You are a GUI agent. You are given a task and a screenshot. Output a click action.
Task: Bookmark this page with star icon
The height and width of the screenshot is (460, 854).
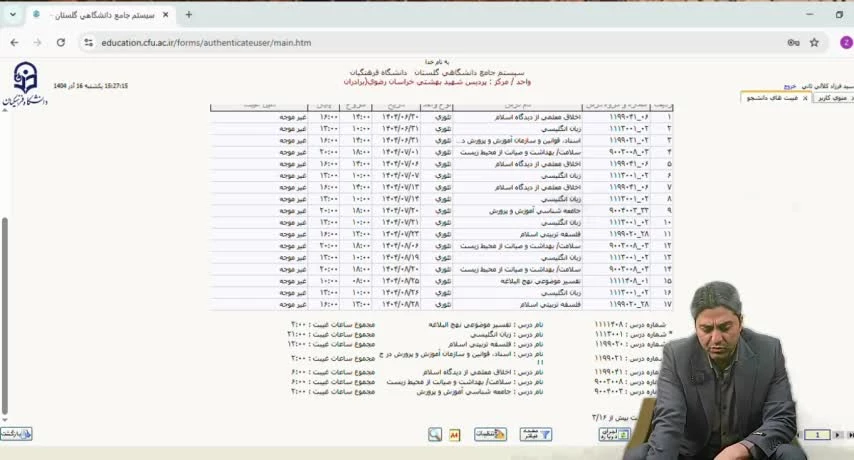click(814, 43)
